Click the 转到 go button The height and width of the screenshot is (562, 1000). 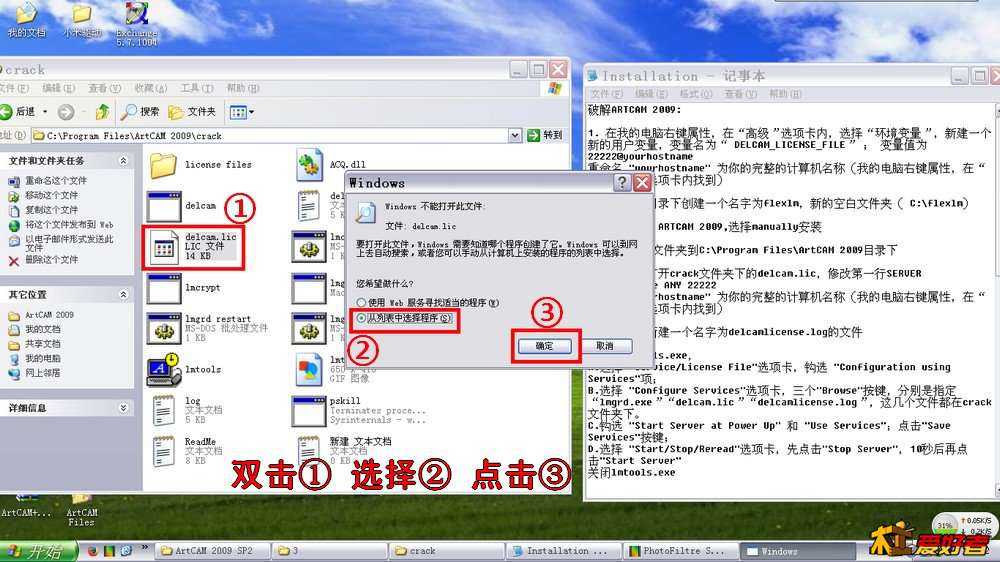545,135
